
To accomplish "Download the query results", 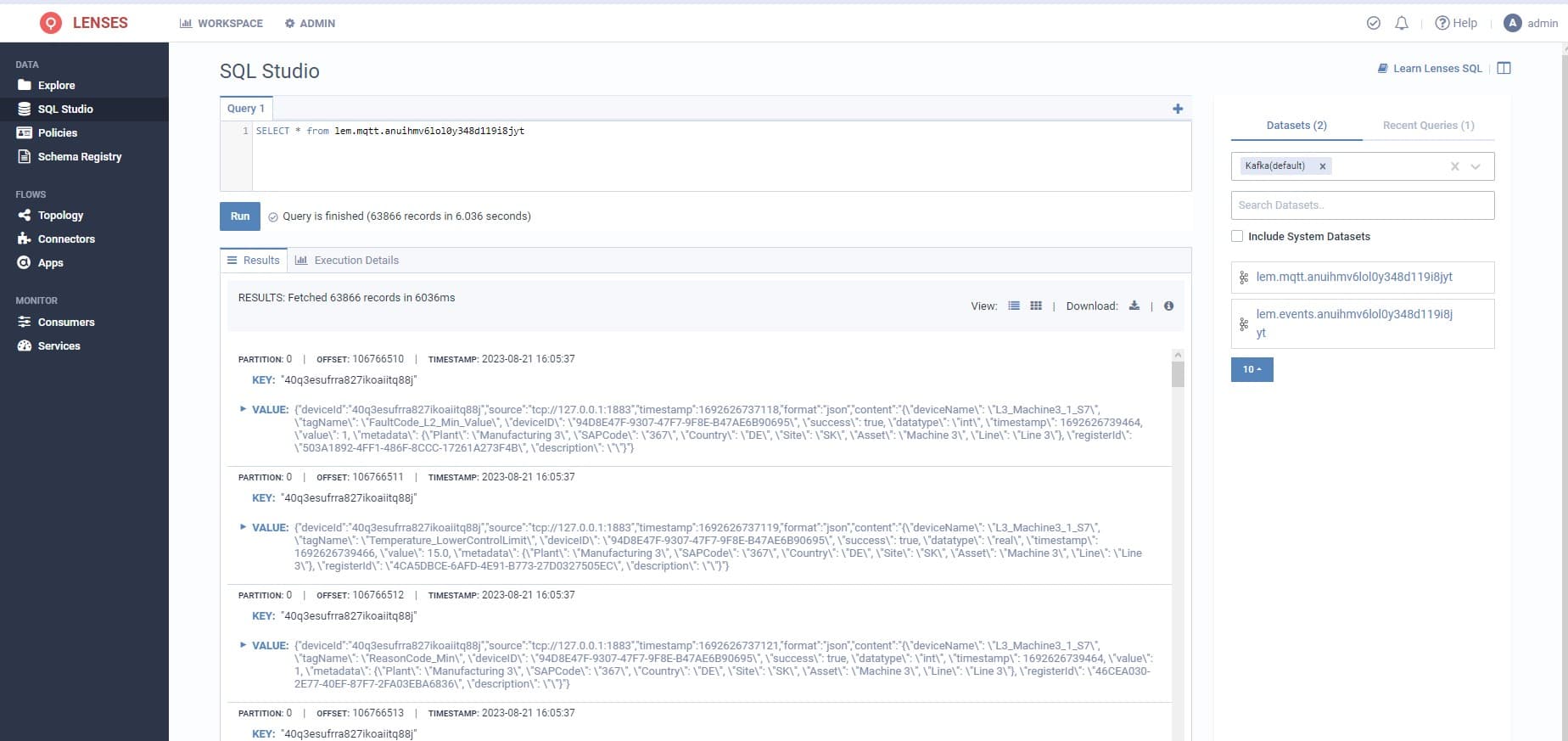I will coord(1134,306).
